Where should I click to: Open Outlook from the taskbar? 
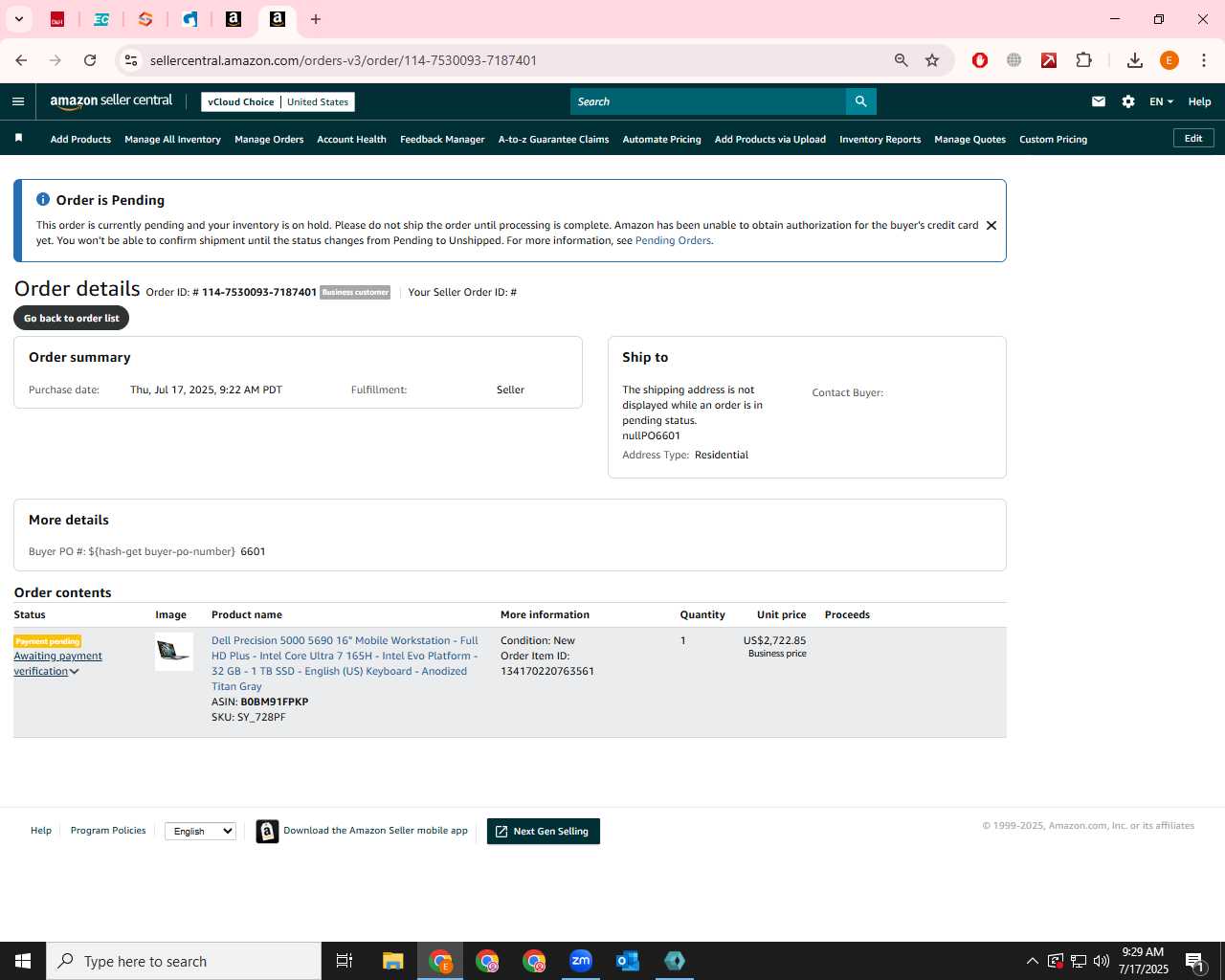[628, 961]
